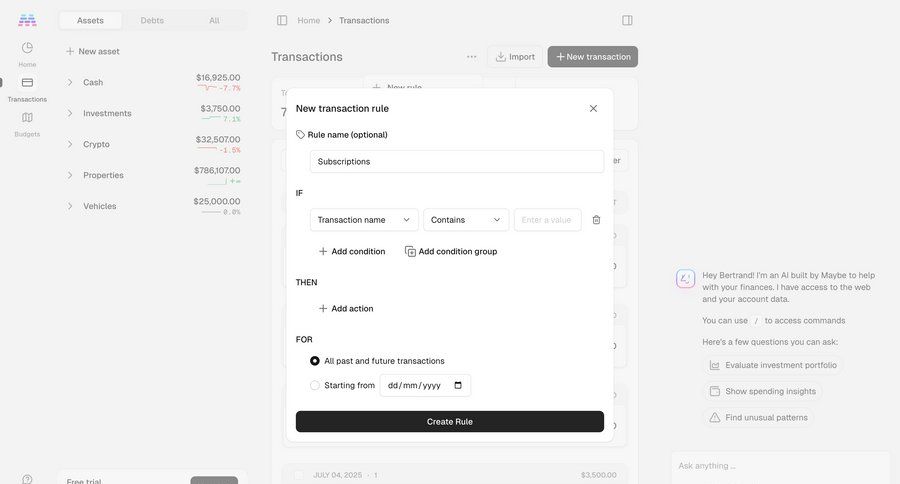Close the New transaction rule dialog
The image size is (900, 484).
click(x=593, y=109)
